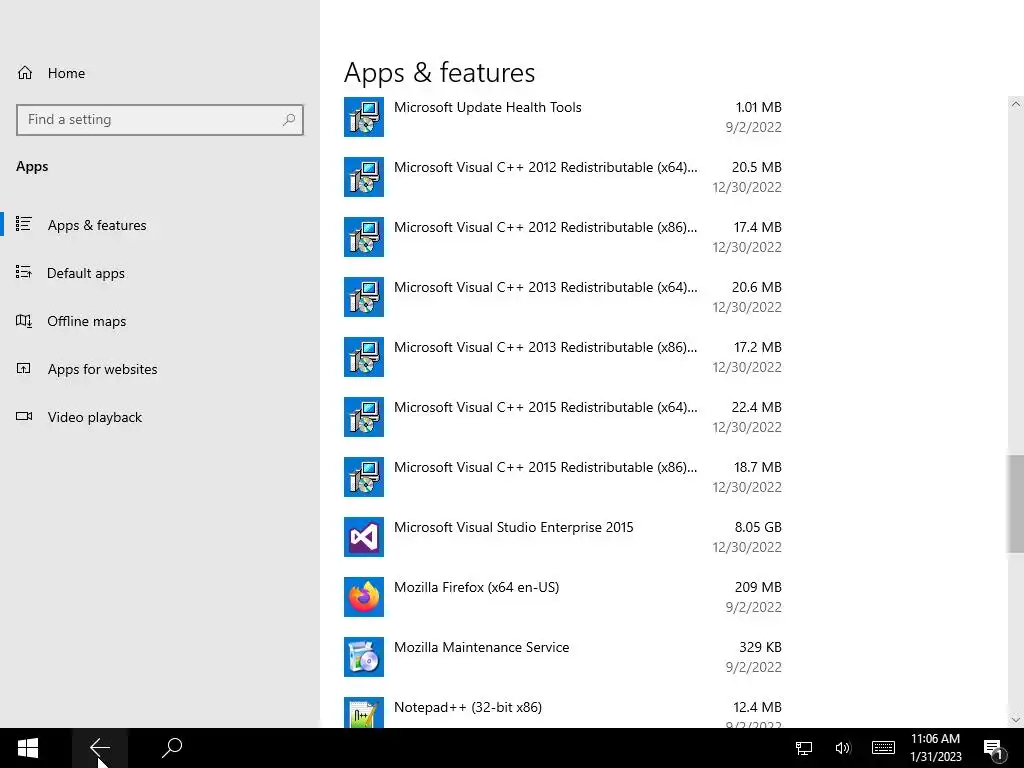Click the scrollbar up arrow

1016,104
